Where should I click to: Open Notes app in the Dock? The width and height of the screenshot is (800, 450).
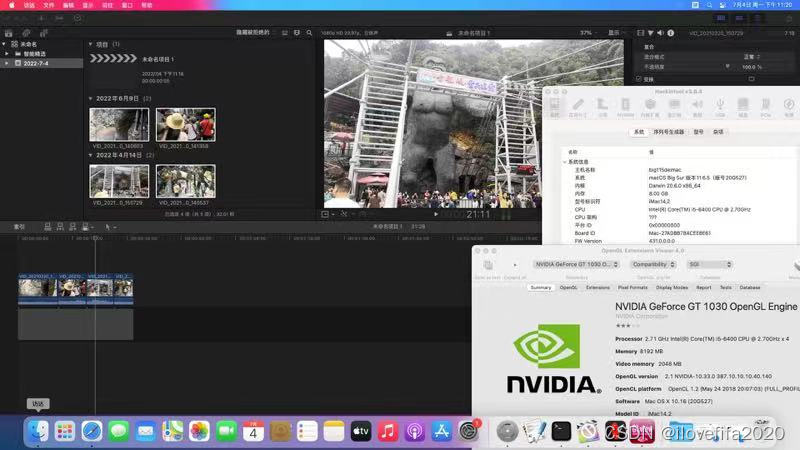click(x=334, y=432)
